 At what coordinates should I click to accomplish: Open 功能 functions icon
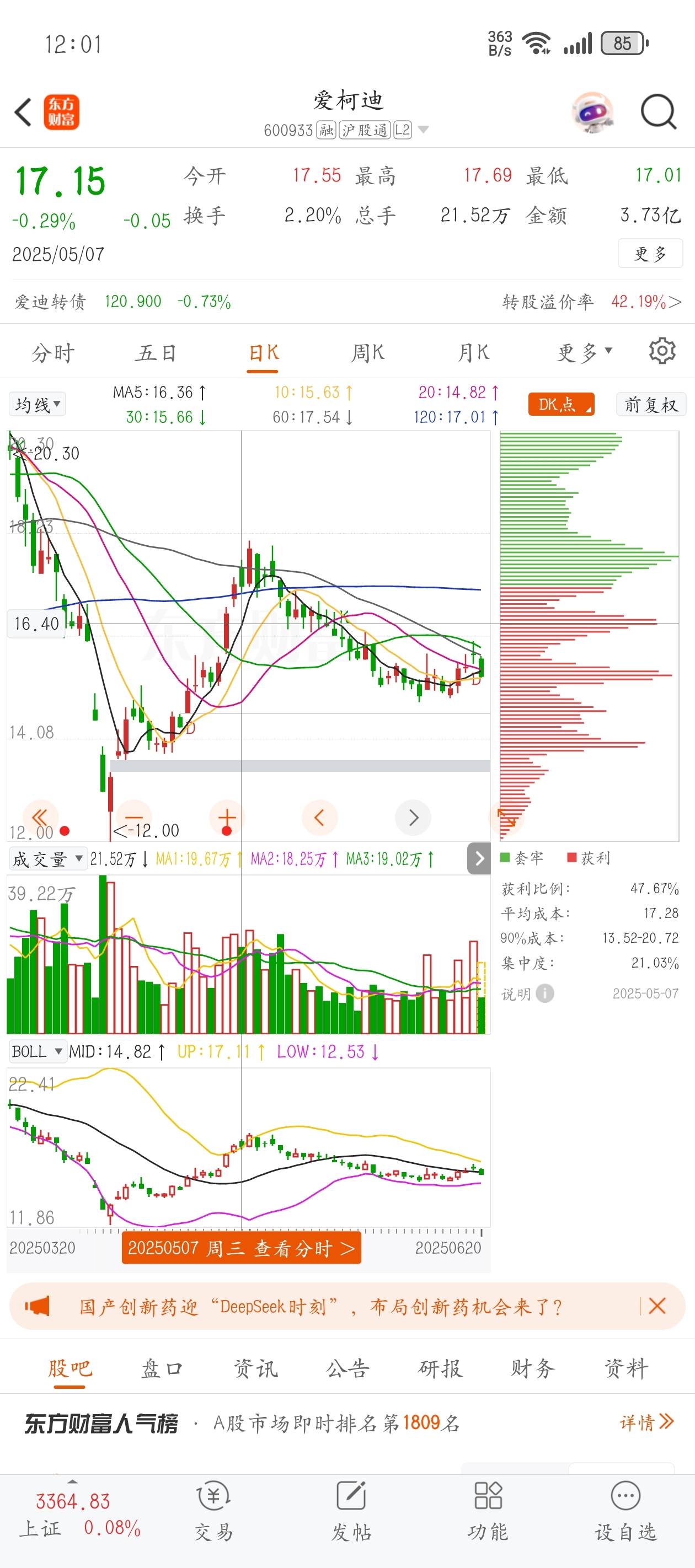(x=488, y=1512)
